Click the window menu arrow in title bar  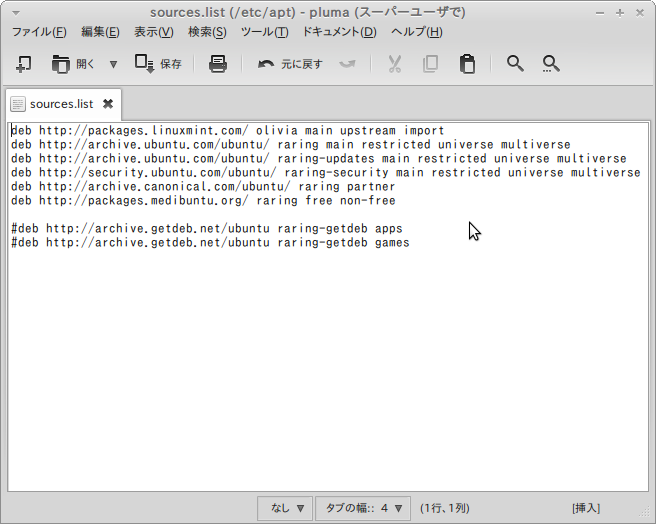click(16, 13)
